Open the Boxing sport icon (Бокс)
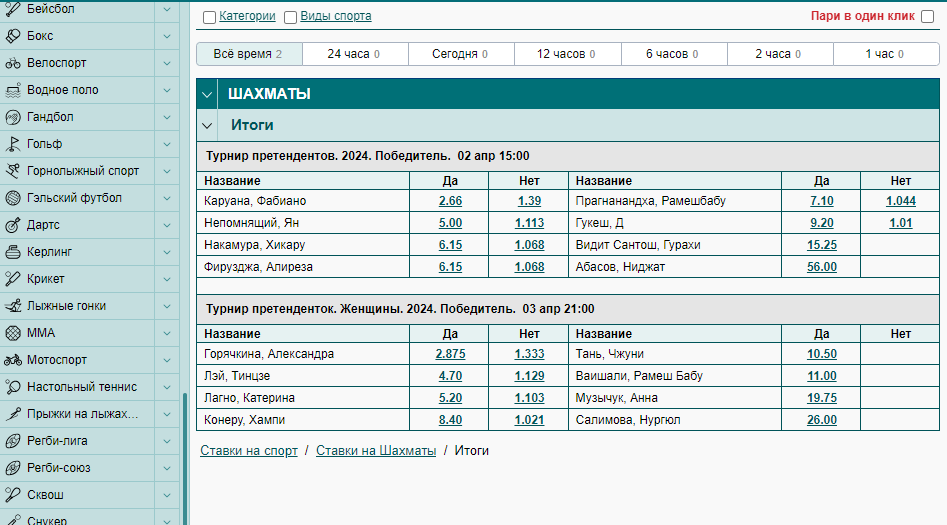The height and width of the screenshot is (525, 947). point(13,36)
